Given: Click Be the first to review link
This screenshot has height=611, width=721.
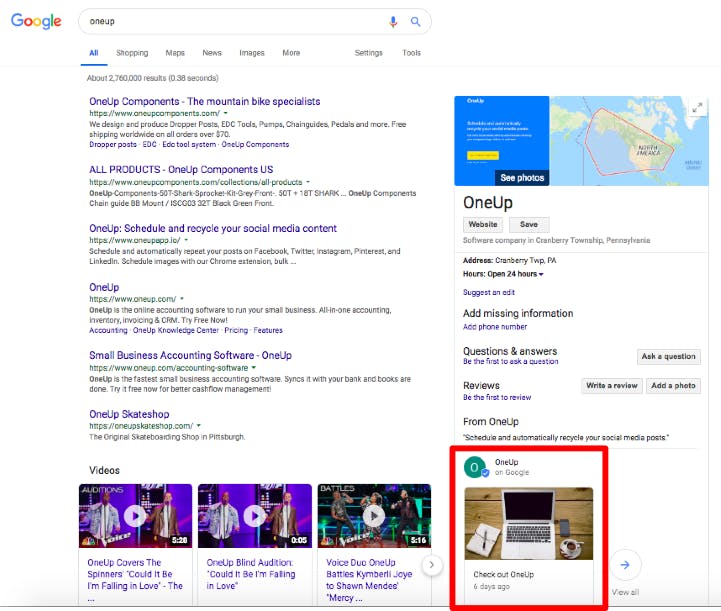Looking at the screenshot, I should point(497,397).
